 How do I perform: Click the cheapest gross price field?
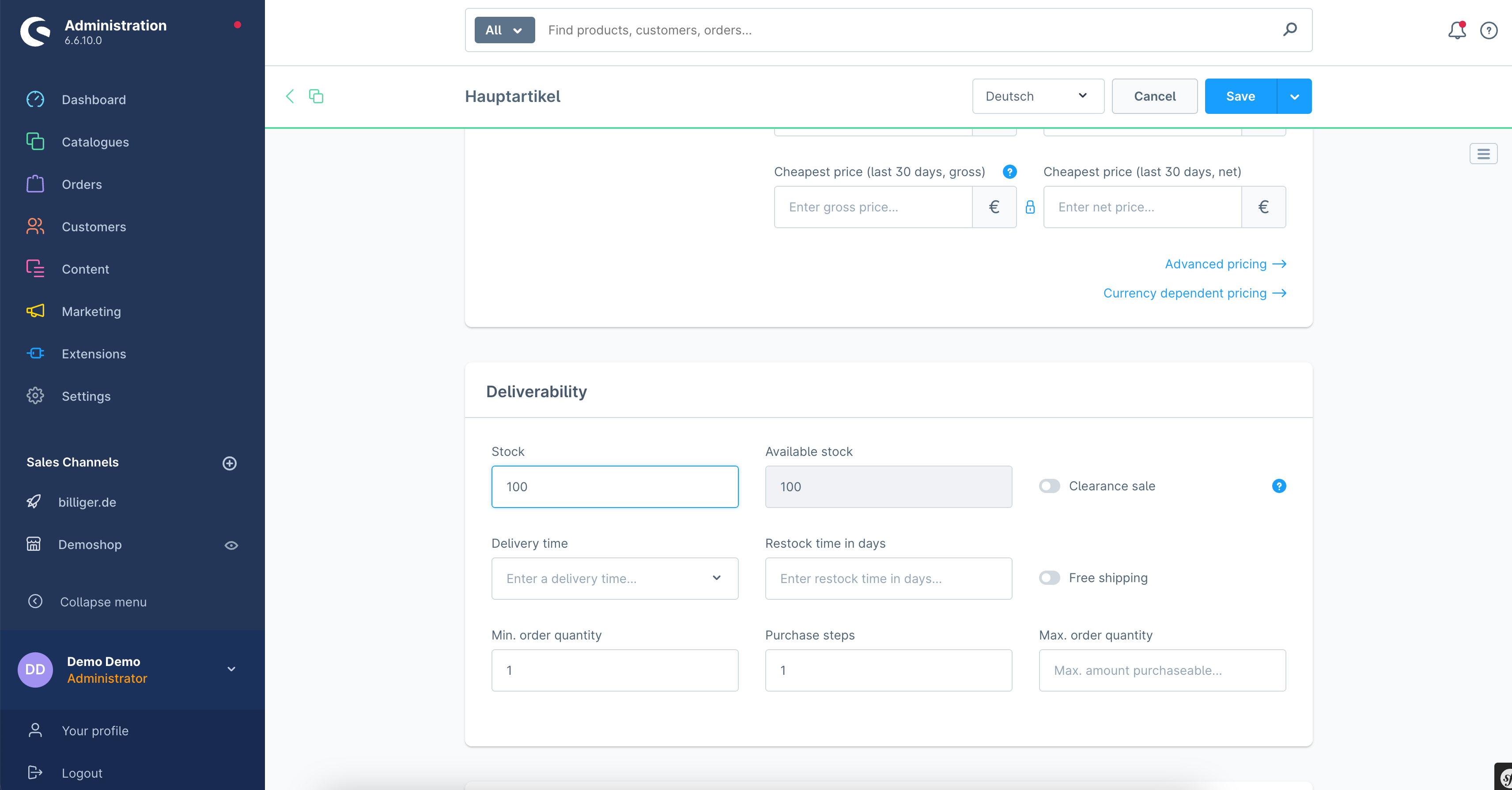click(873, 207)
